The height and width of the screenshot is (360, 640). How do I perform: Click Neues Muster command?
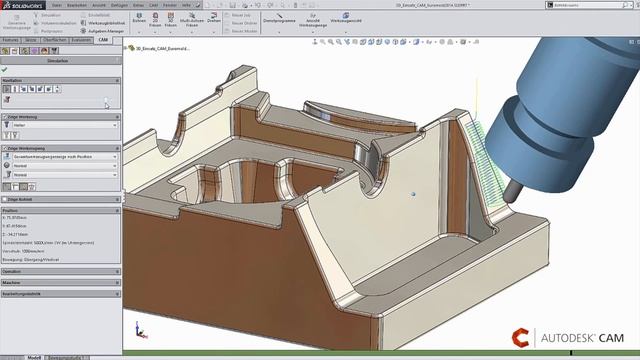(241, 31)
